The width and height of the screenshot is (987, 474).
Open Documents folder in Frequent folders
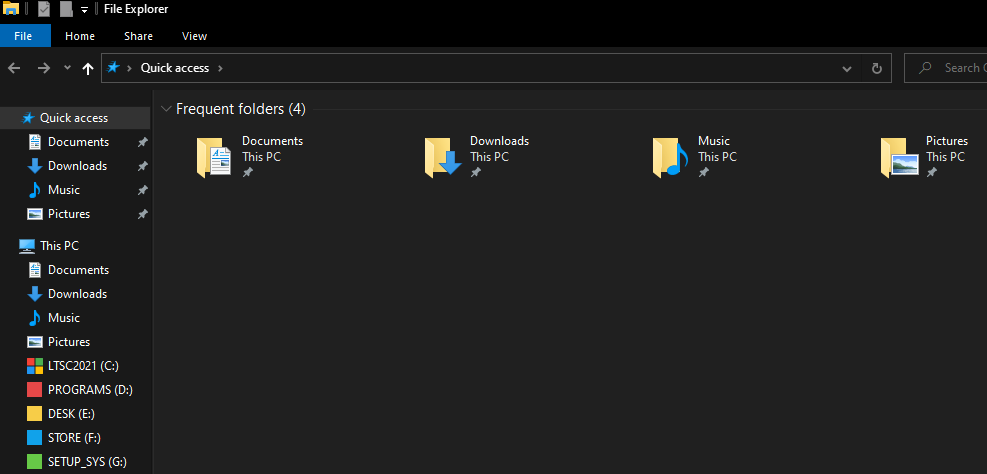214,157
